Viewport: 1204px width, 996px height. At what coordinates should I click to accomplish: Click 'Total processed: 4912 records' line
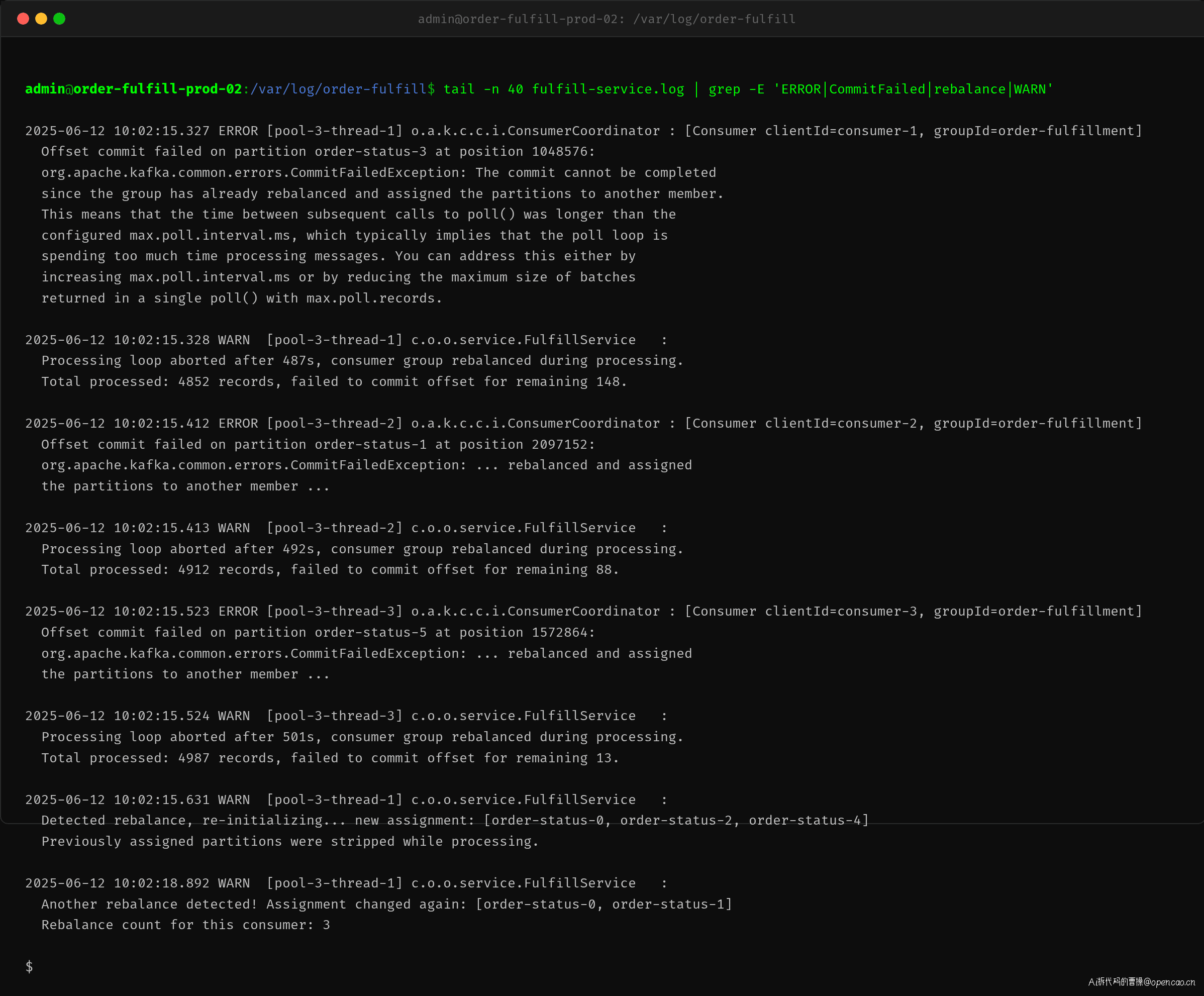pos(330,570)
